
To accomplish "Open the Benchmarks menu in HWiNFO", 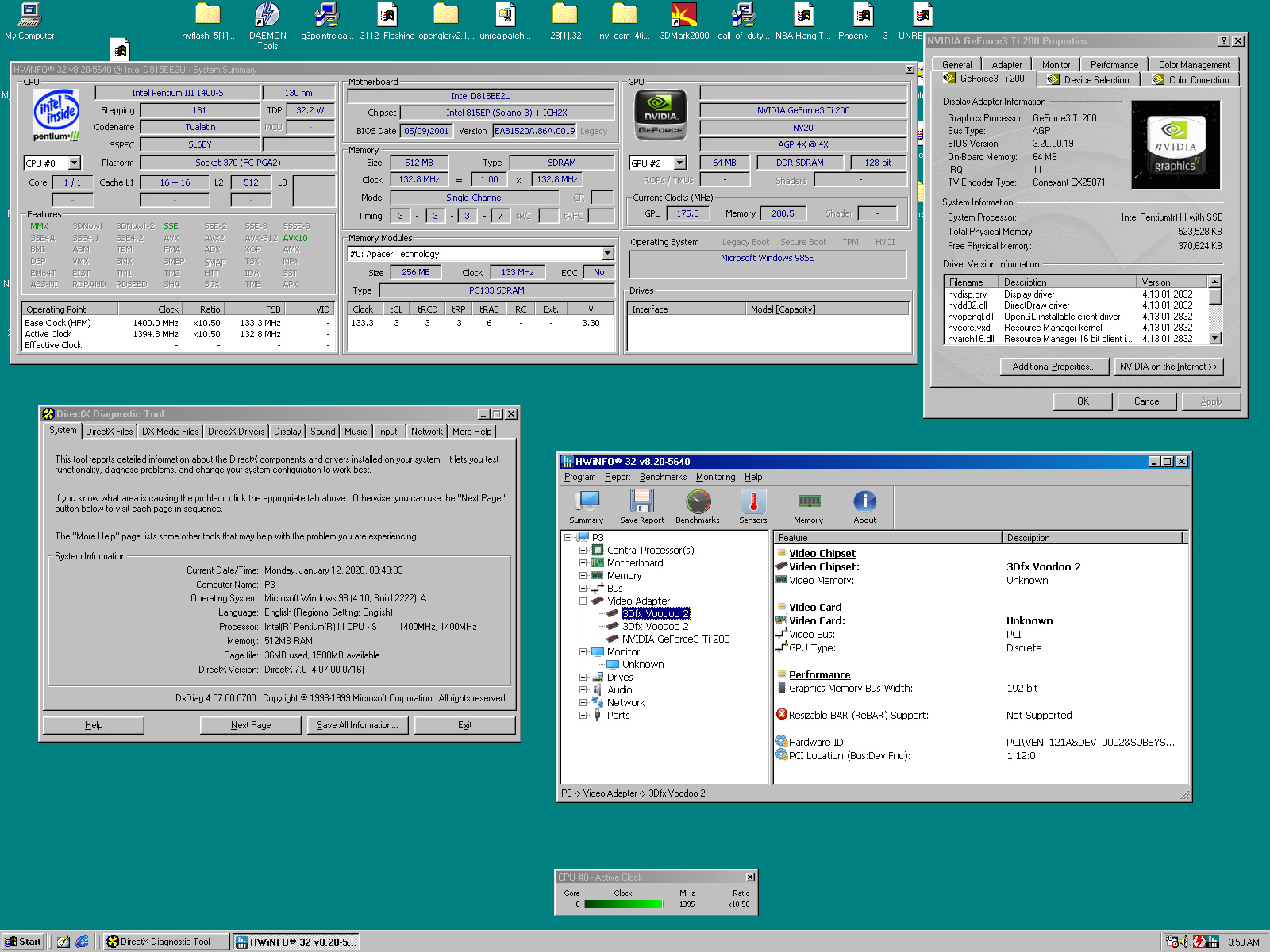I will [663, 477].
